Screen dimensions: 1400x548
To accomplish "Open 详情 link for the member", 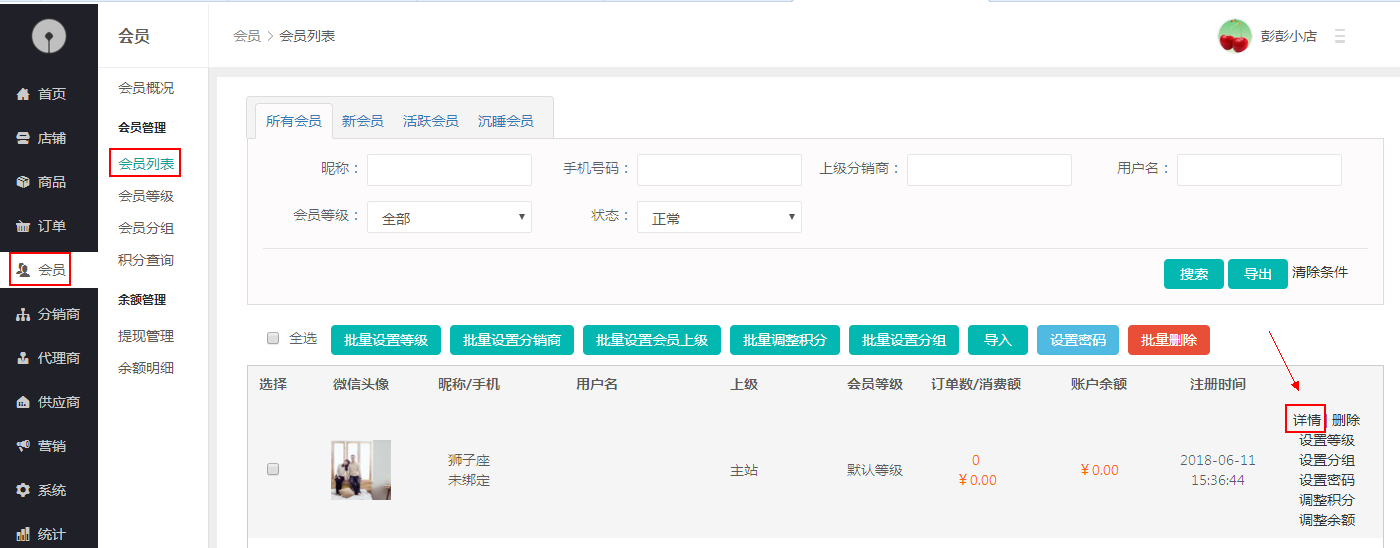I will [1306, 420].
